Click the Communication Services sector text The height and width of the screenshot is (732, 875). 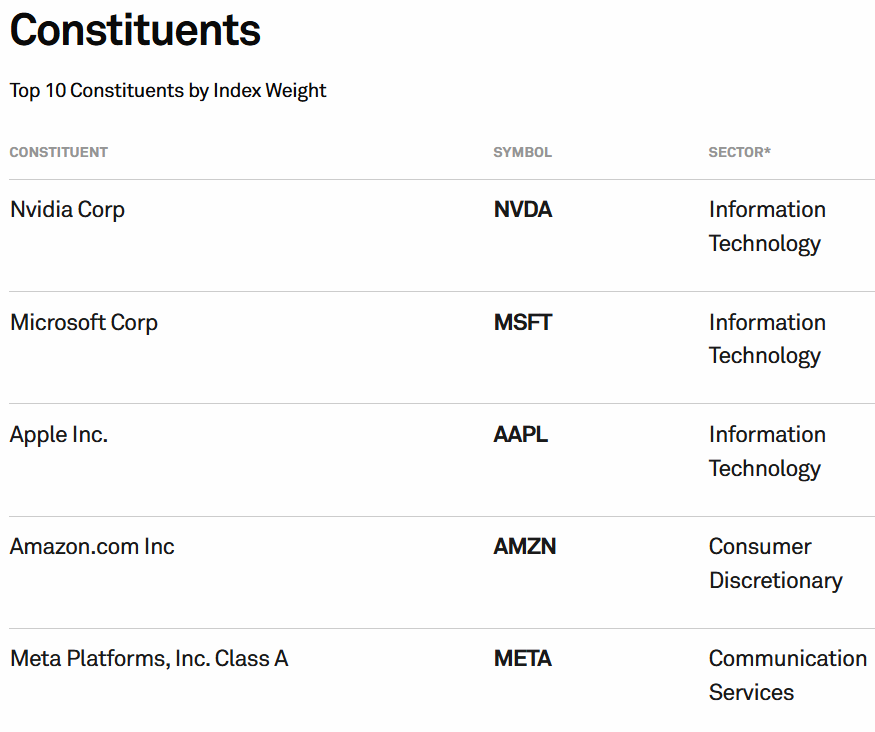787,676
